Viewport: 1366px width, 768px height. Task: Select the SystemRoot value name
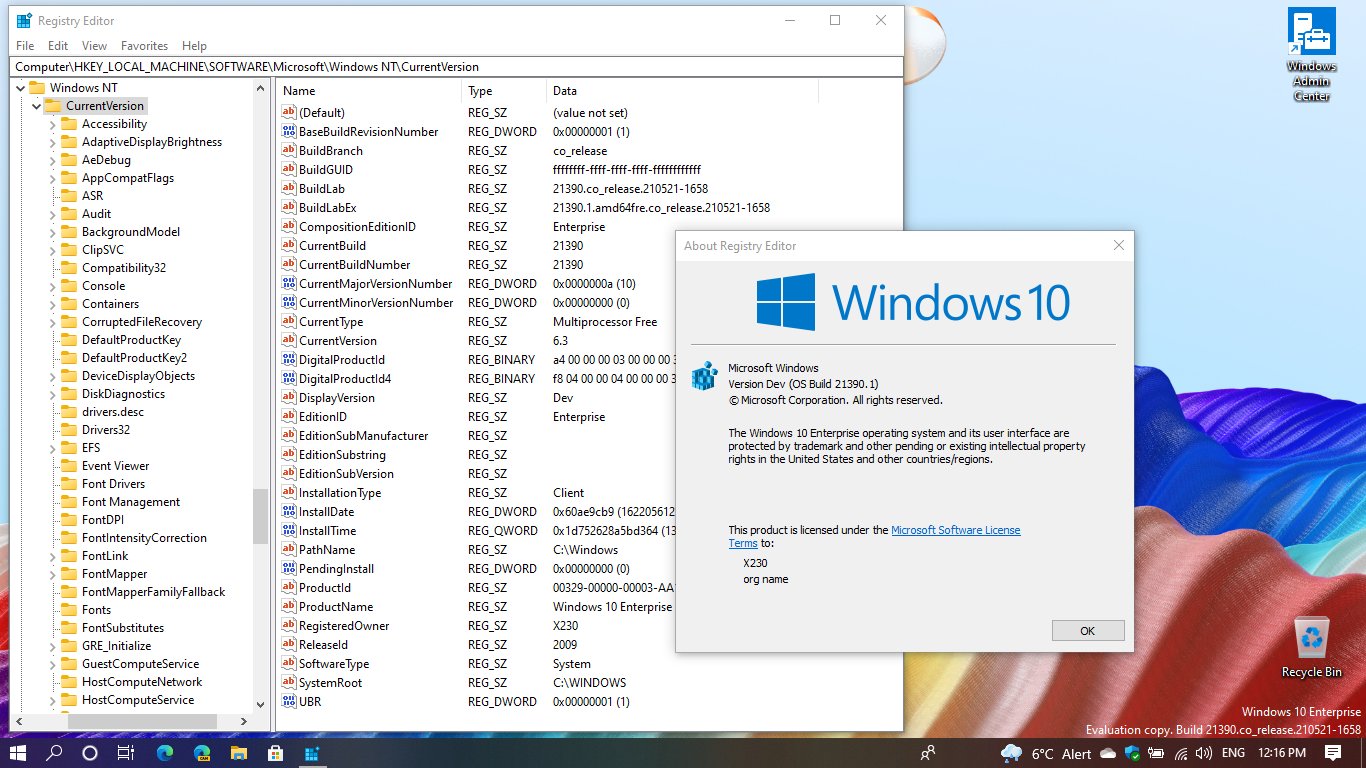(330, 683)
